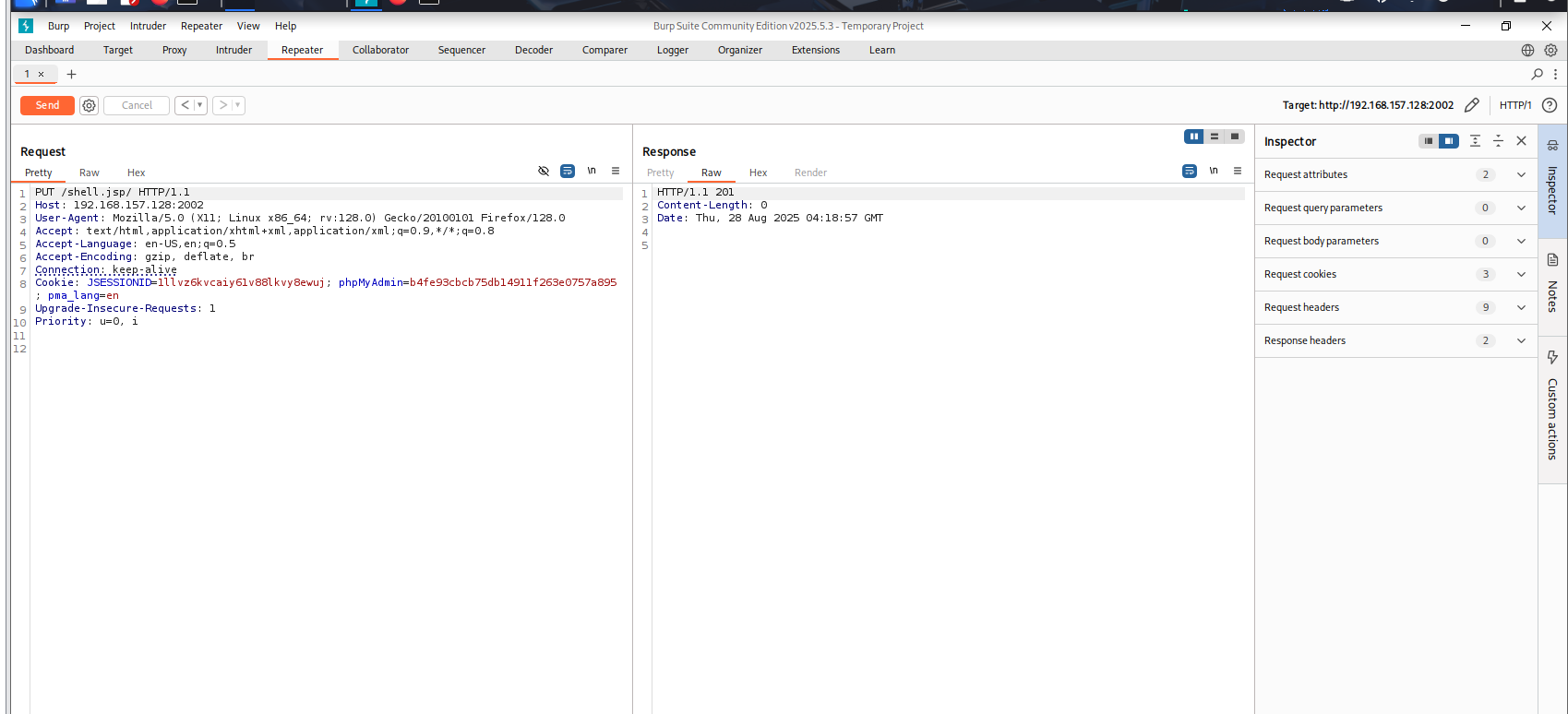Open Repeater tab options kebab menu
The width and height of the screenshot is (1568, 714).
[1556, 74]
